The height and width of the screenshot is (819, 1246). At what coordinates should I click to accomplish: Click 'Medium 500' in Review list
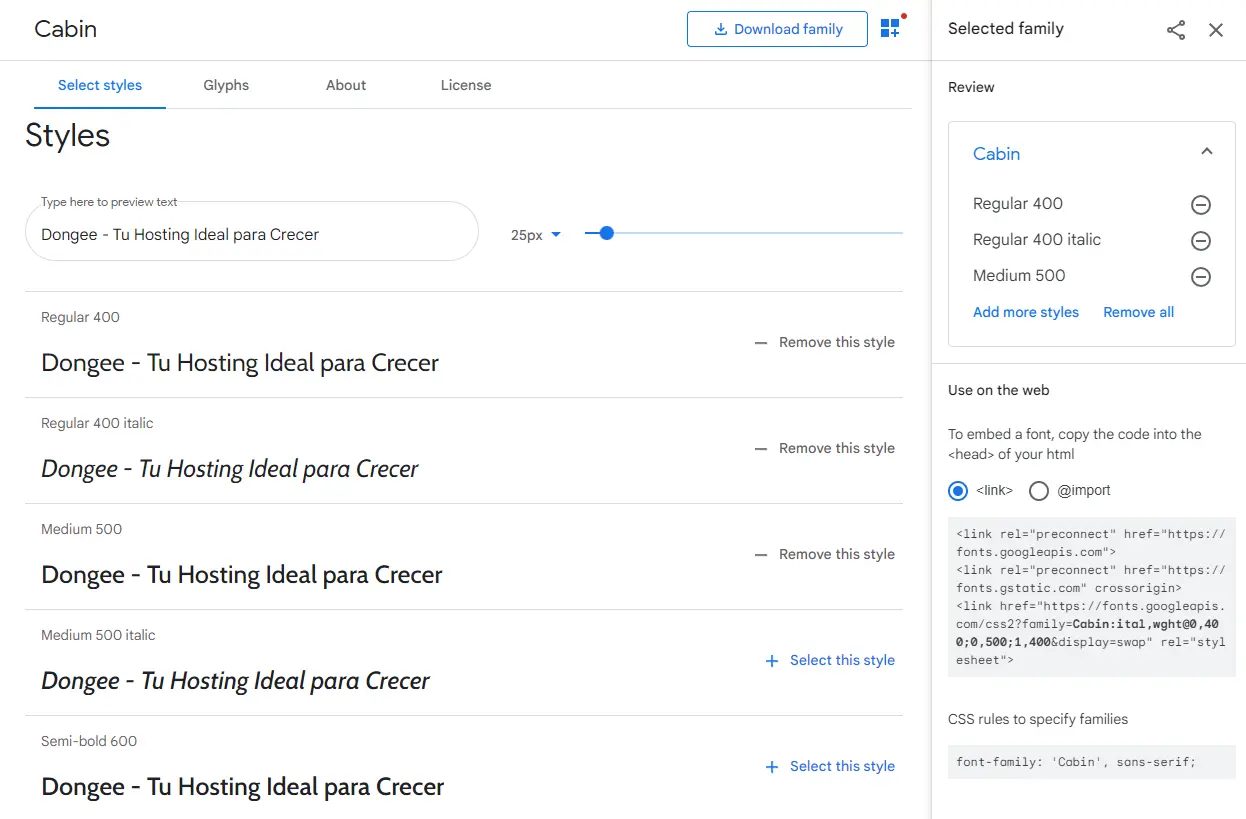pos(1019,276)
